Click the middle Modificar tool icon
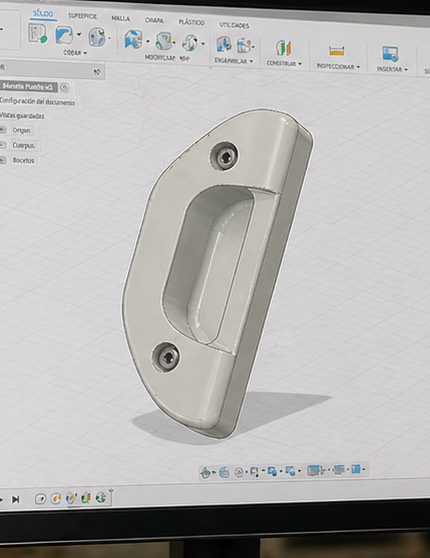 click(x=163, y=41)
